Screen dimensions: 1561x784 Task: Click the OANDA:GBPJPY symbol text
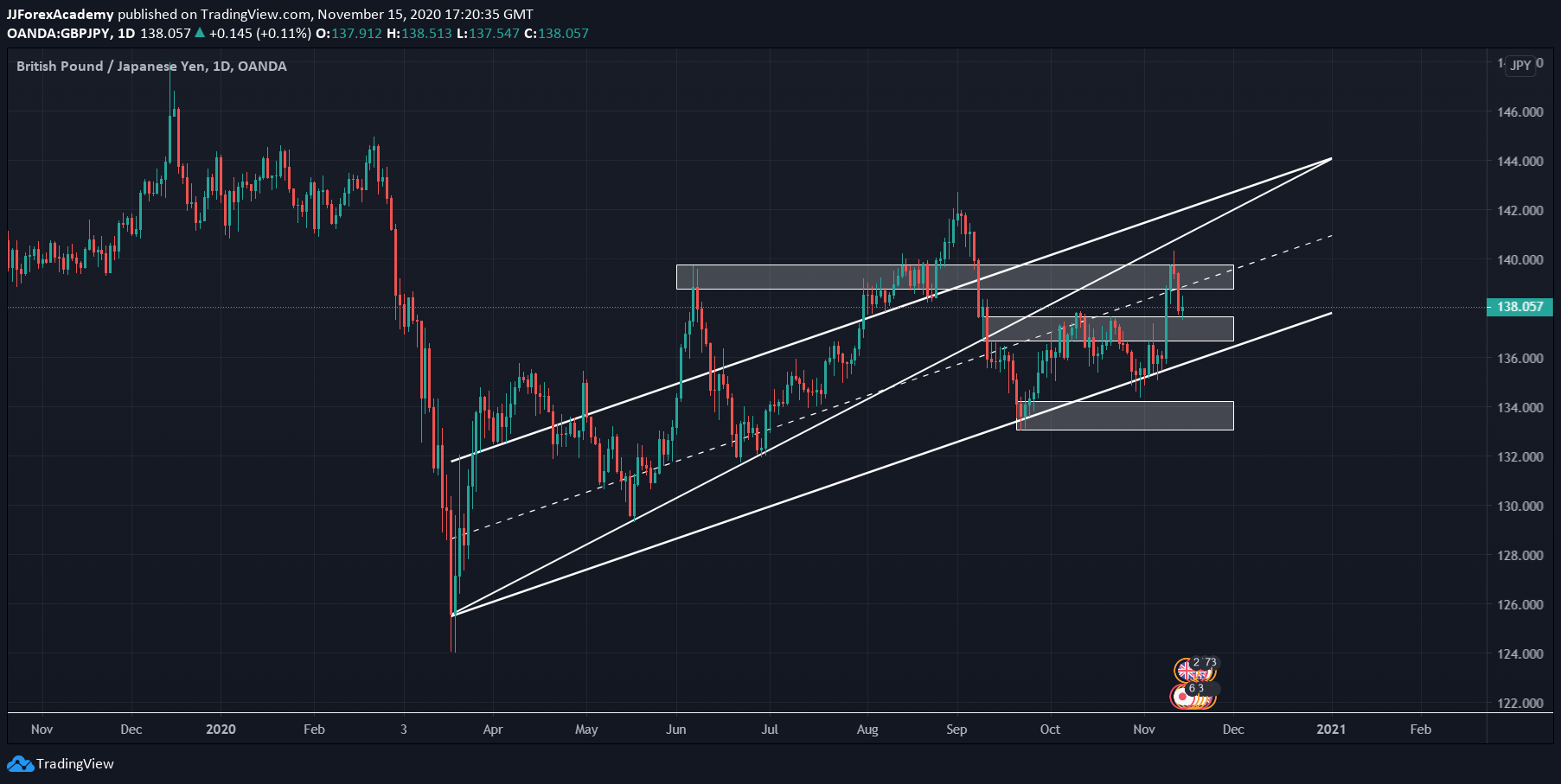[60, 33]
